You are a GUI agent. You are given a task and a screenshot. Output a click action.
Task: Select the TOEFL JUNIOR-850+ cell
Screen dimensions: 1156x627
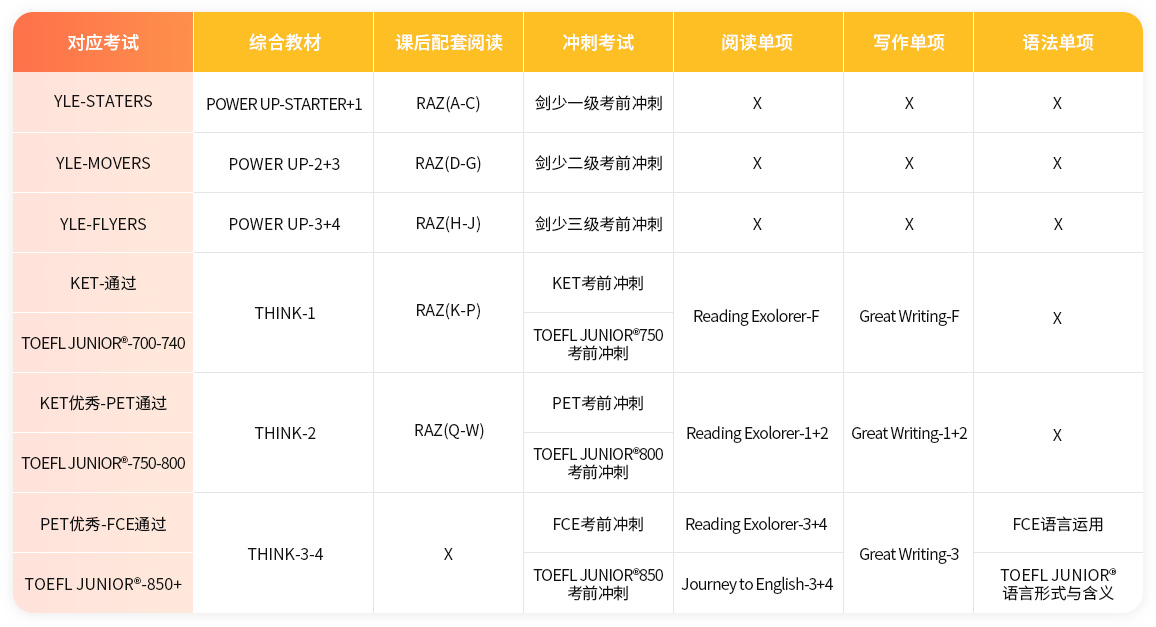(103, 583)
